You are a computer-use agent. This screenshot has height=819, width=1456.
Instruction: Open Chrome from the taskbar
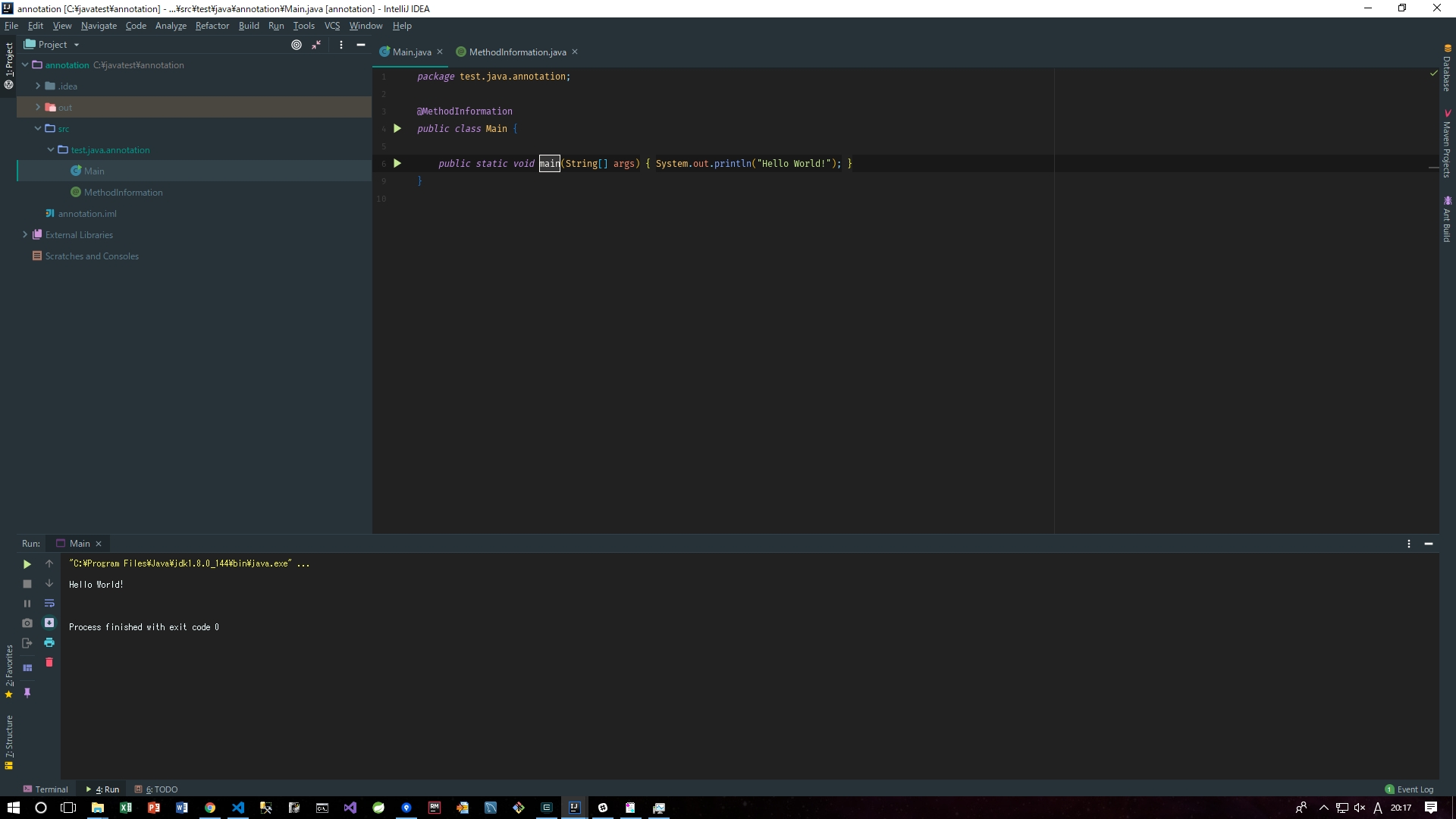210,808
